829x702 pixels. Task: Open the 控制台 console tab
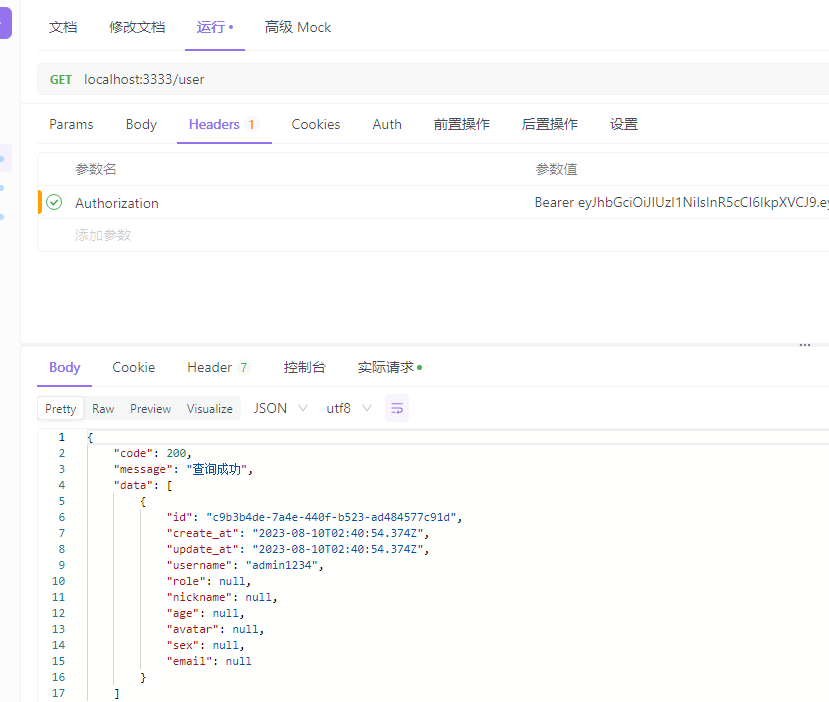305,367
